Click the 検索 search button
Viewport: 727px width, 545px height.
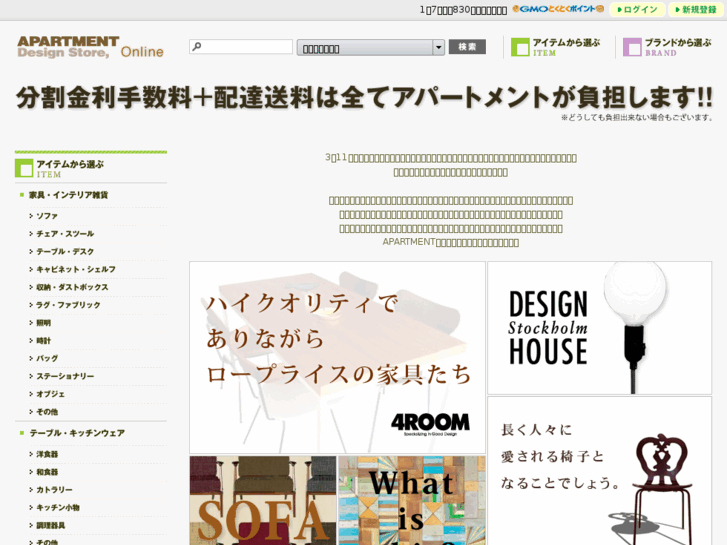(467, 47)
